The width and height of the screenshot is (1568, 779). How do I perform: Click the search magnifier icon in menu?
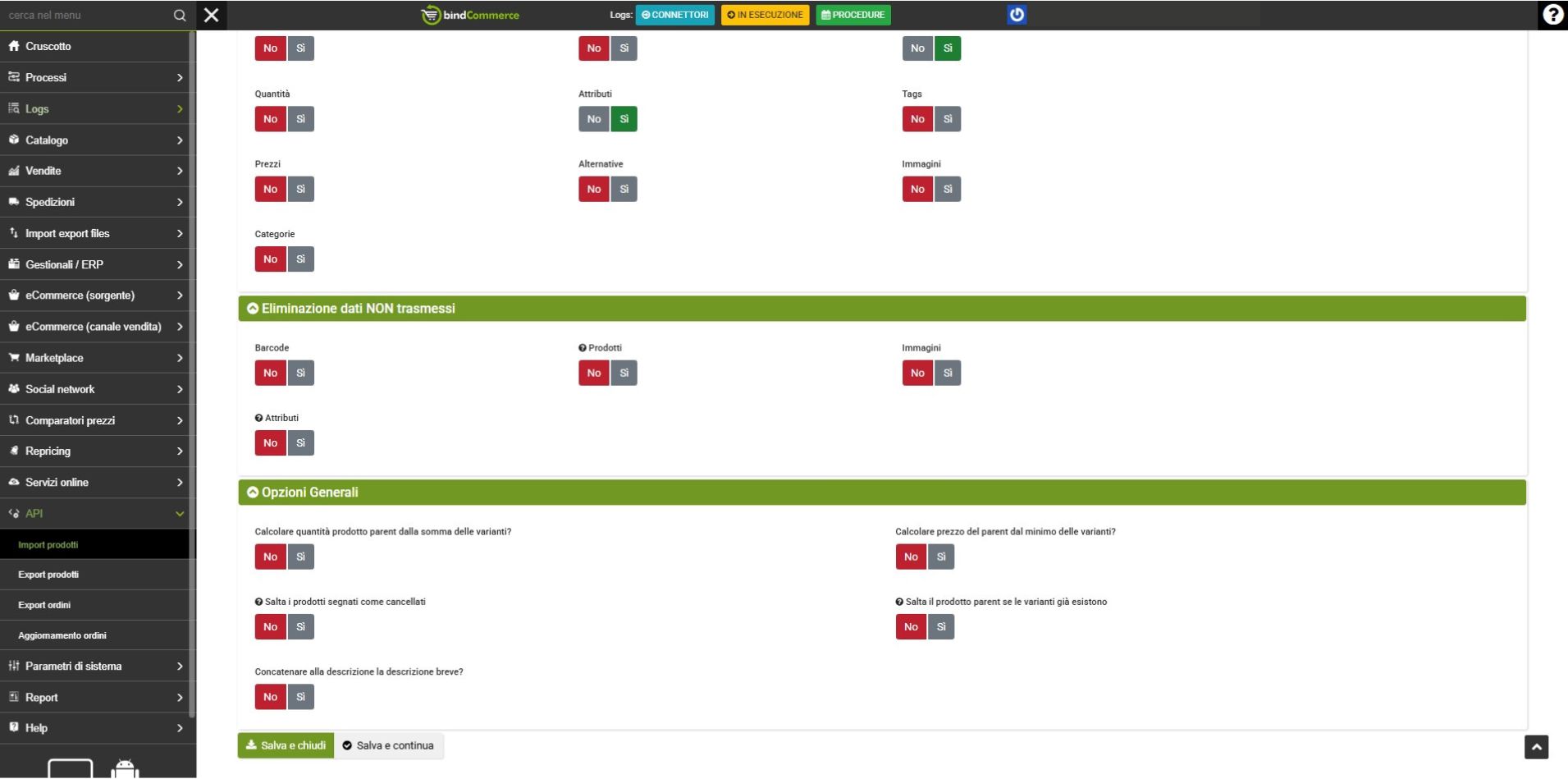coord(180,16)
